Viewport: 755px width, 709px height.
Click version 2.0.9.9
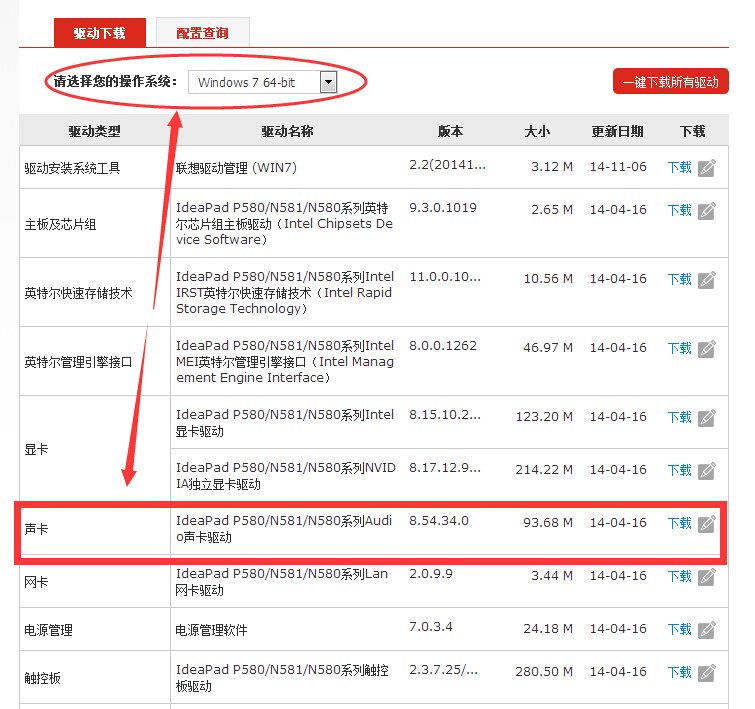[431, 573]
